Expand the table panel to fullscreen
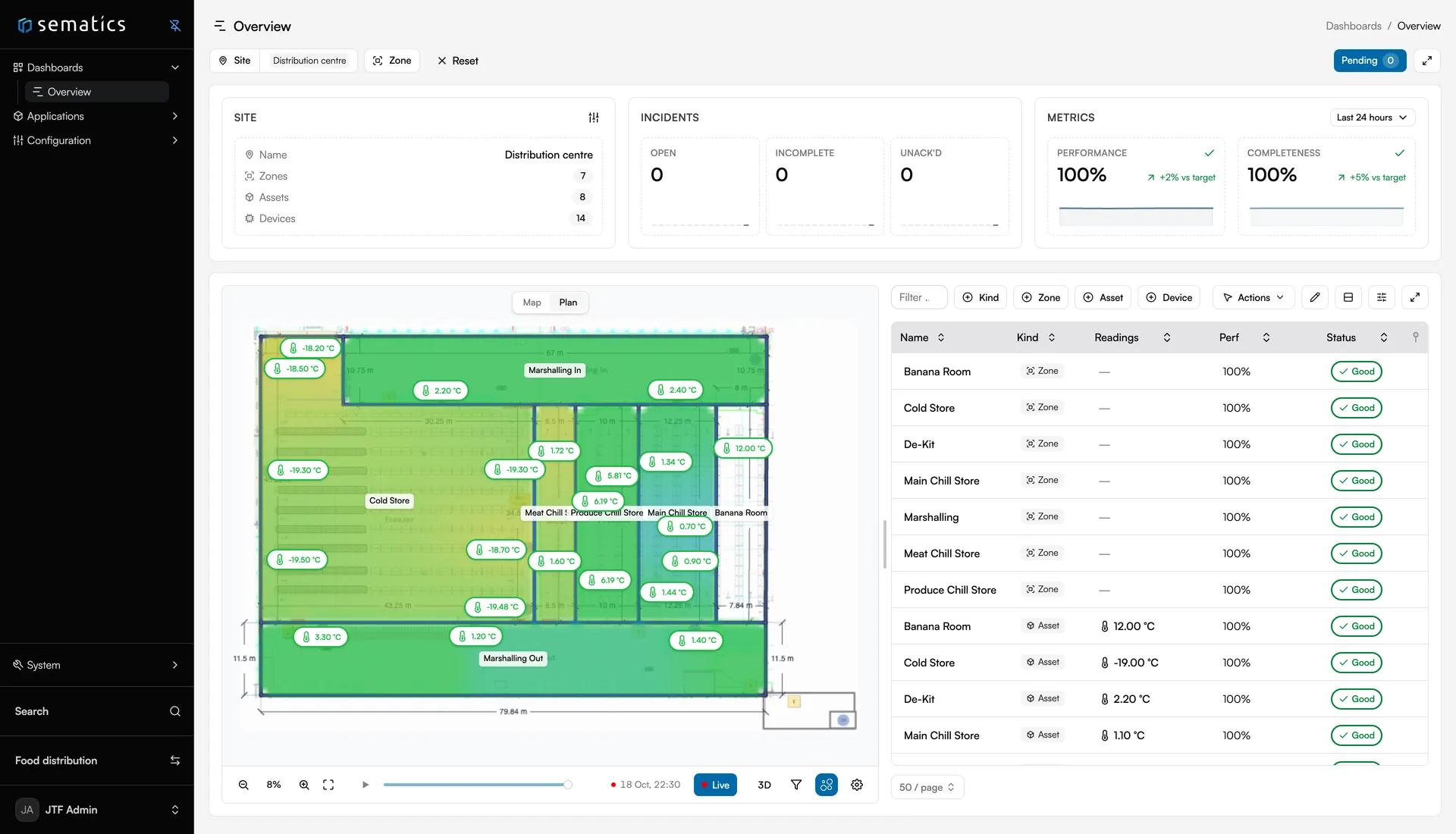1456x834 pixels. click(1415, 297)
